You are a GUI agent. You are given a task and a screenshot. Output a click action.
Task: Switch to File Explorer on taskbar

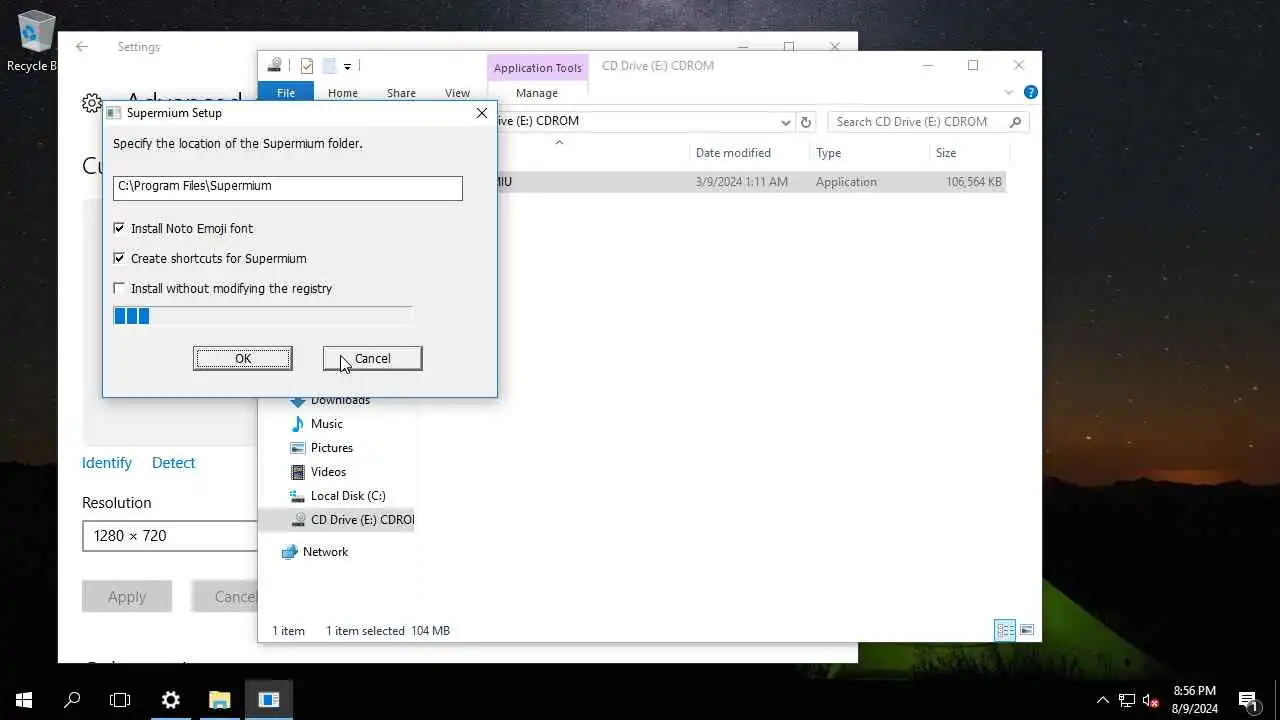point(220,700)
